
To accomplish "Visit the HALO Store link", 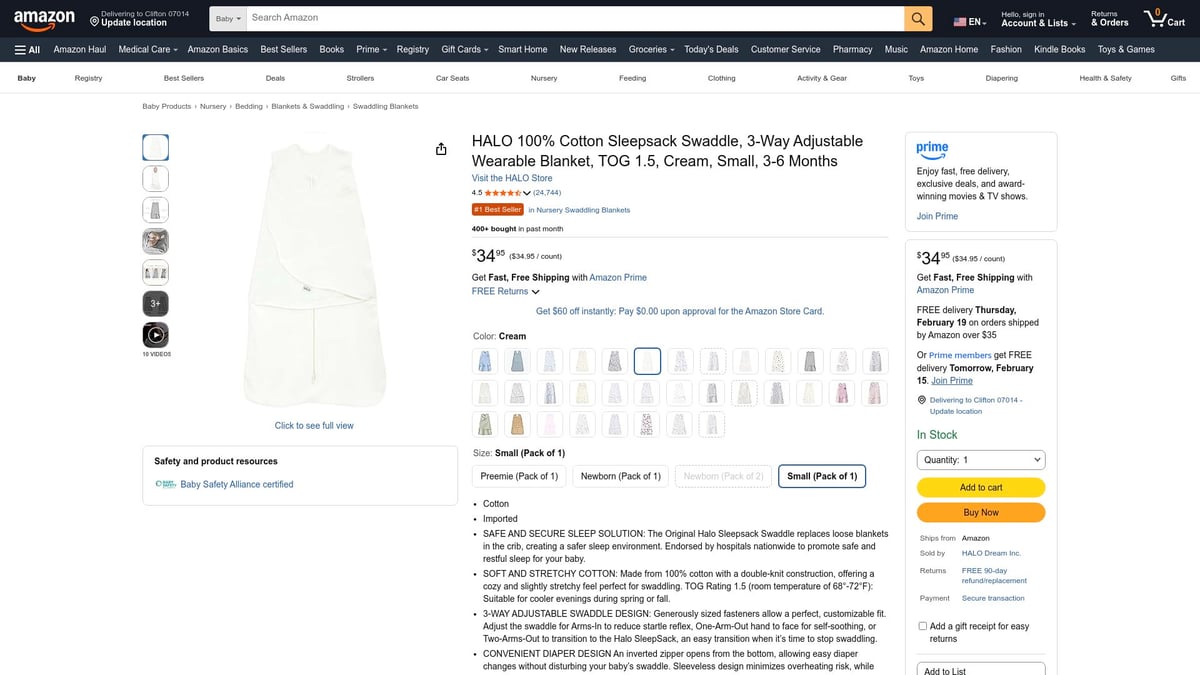I will [x=512, y=178].
